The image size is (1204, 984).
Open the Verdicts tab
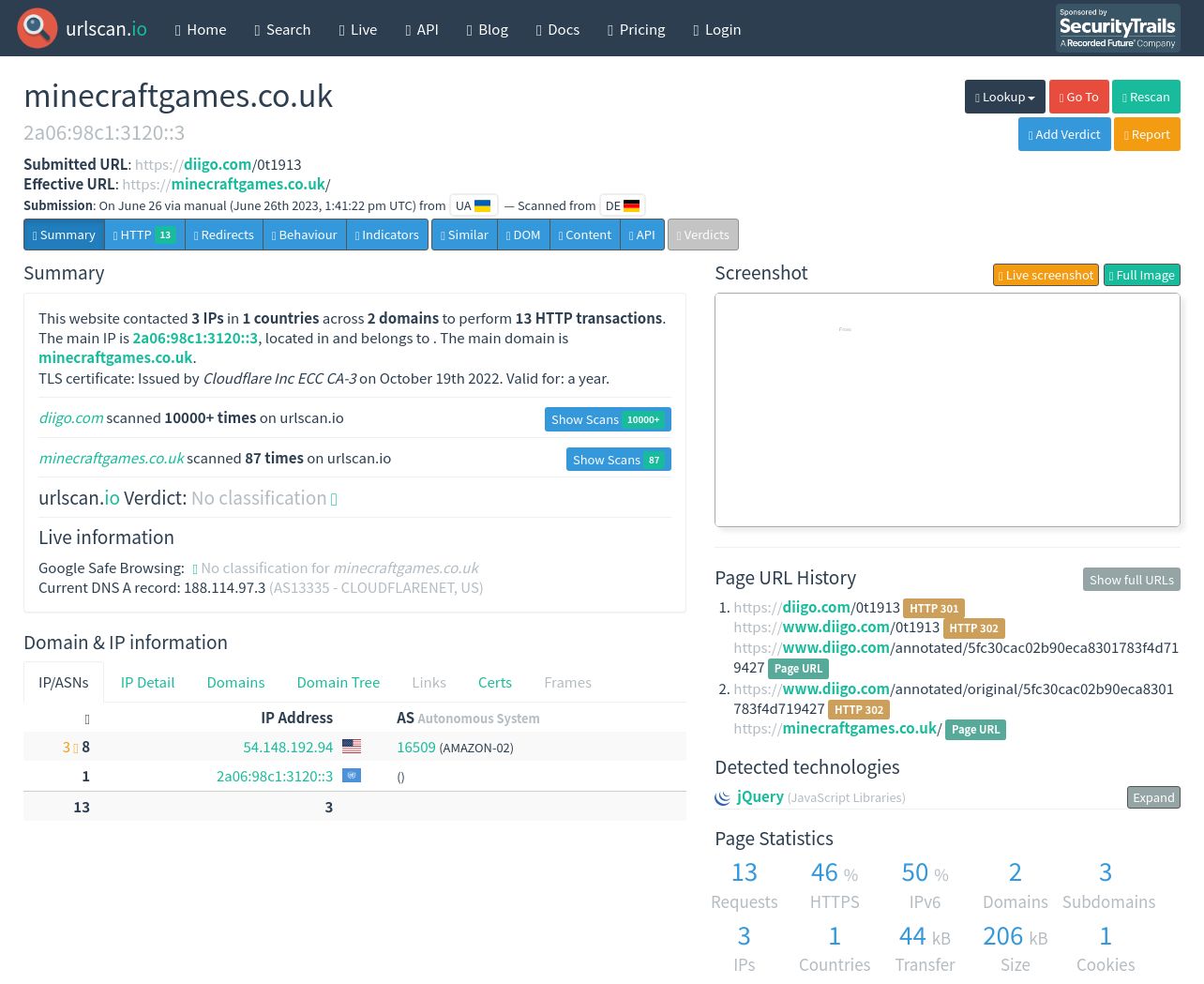703,235
